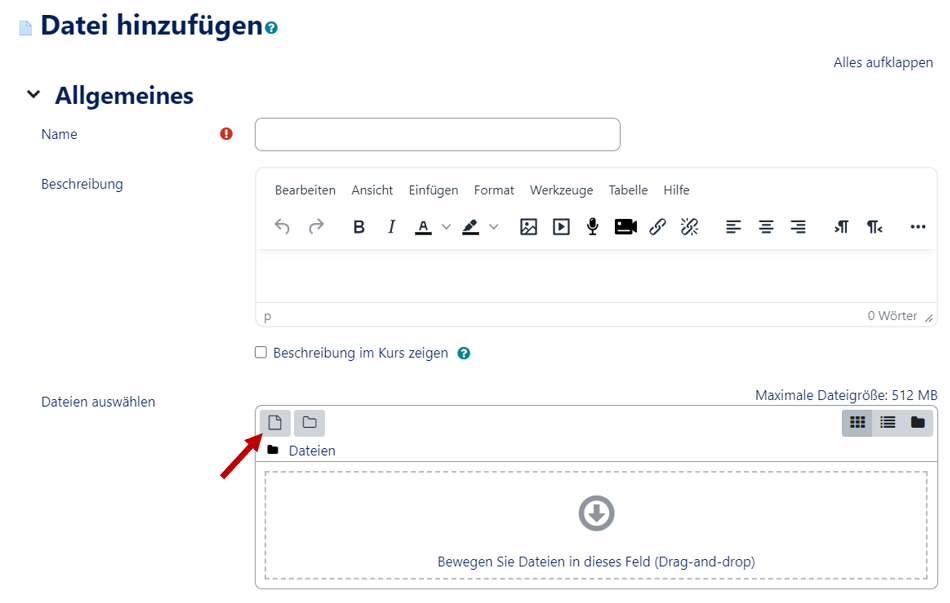The image size is (950, 603).
Task: Click into the Name input field
Action: [437, 134]
